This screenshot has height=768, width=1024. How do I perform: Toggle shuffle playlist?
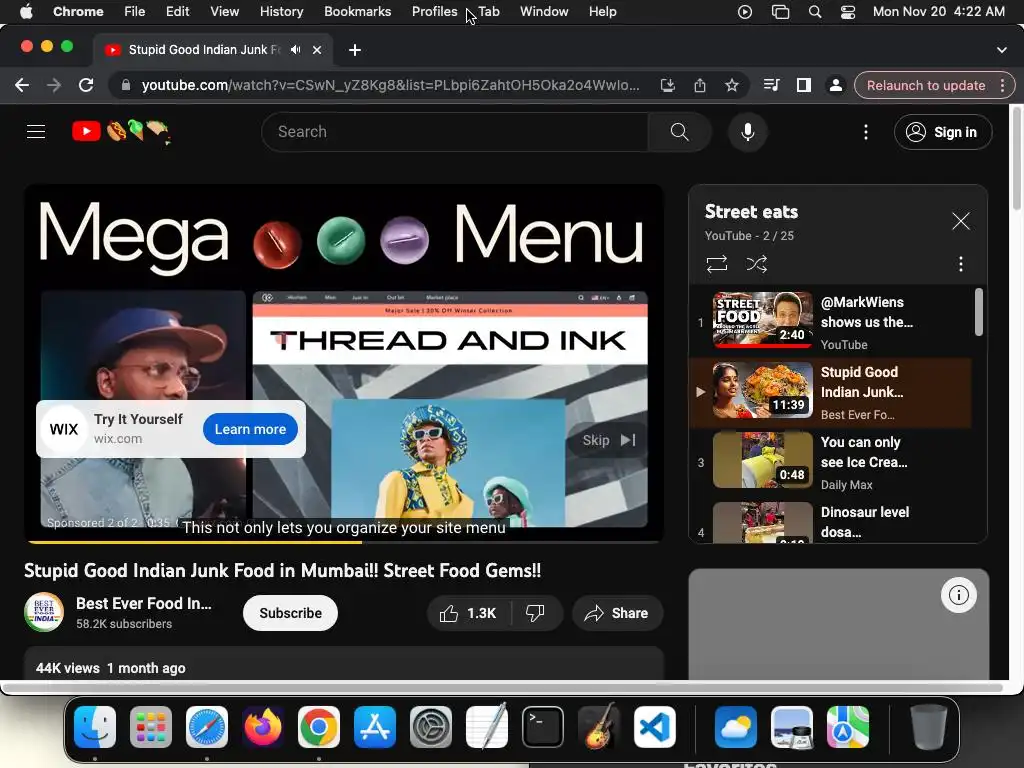(757, 264)
